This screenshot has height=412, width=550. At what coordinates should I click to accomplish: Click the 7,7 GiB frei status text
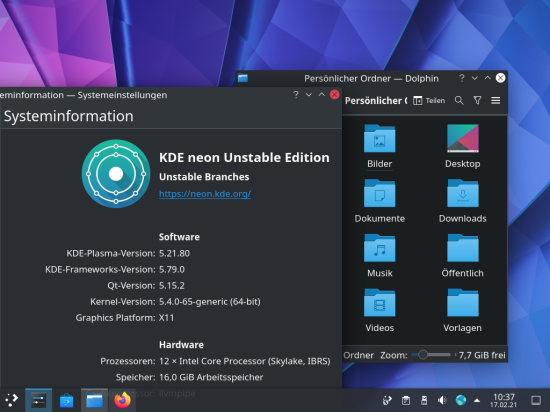482,355
